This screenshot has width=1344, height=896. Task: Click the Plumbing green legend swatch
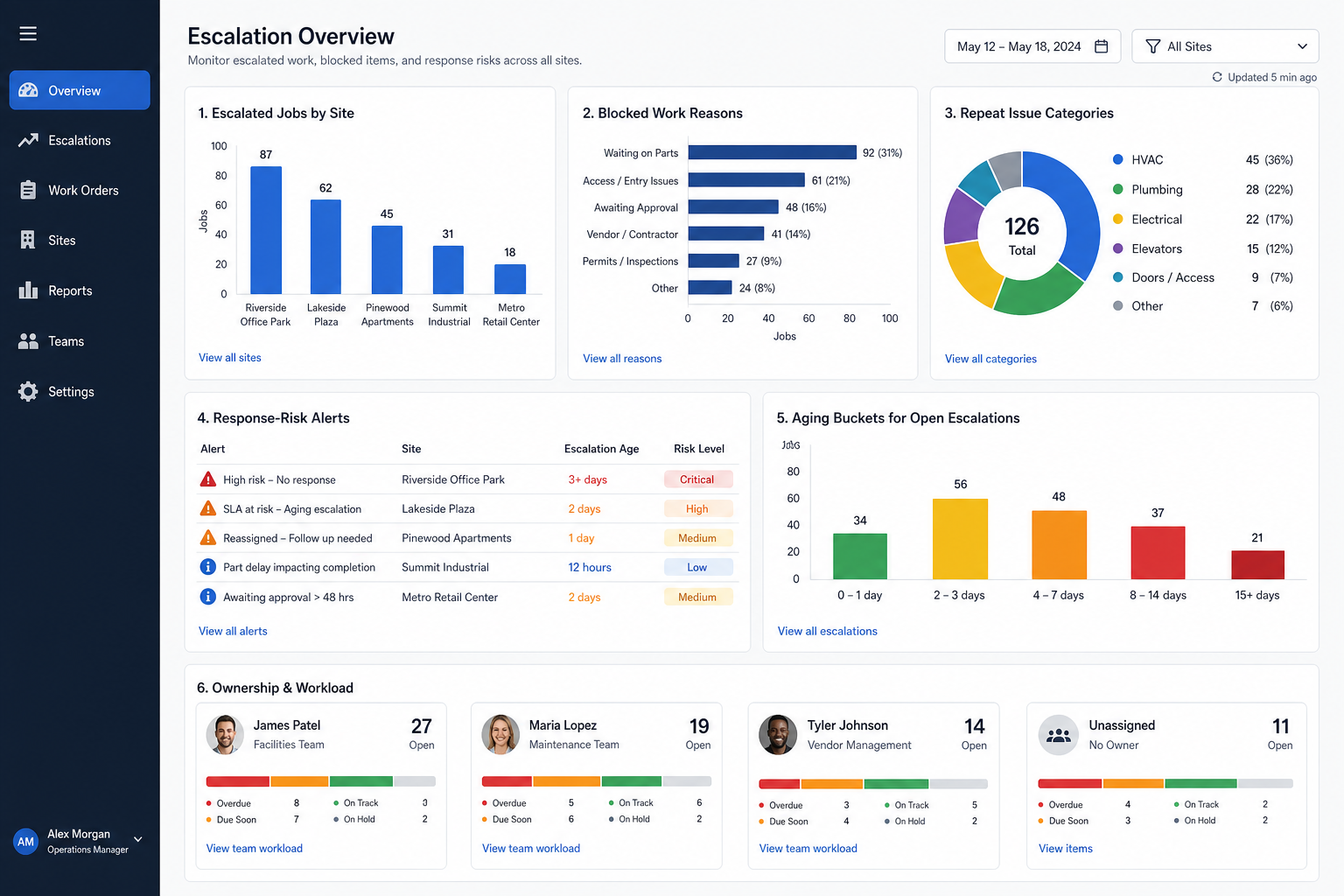coord(1117,189)
